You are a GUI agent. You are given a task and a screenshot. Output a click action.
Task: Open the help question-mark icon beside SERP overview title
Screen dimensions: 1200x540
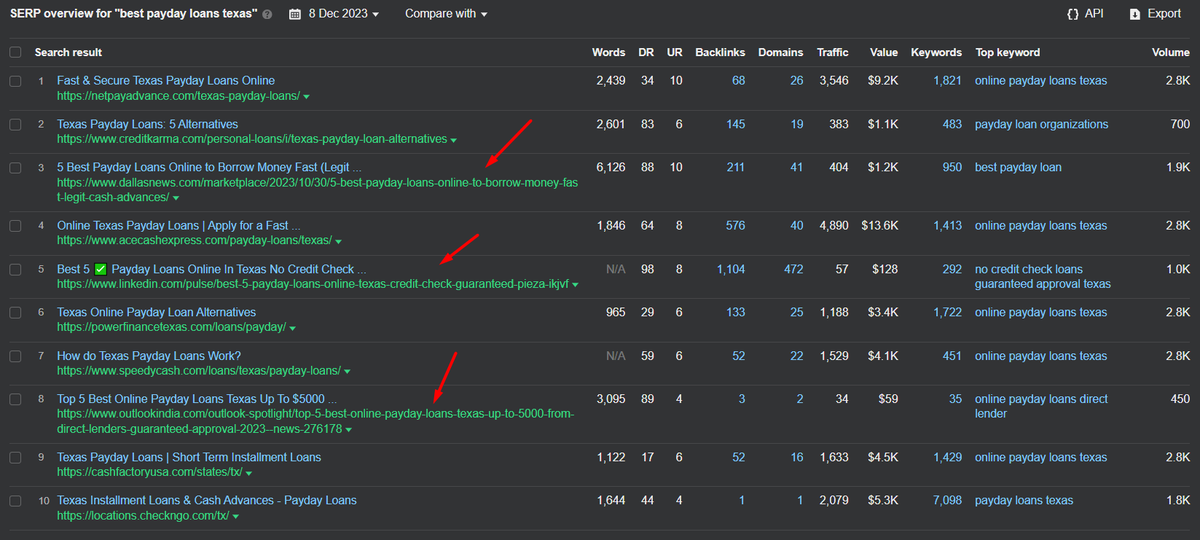[267, 15]
